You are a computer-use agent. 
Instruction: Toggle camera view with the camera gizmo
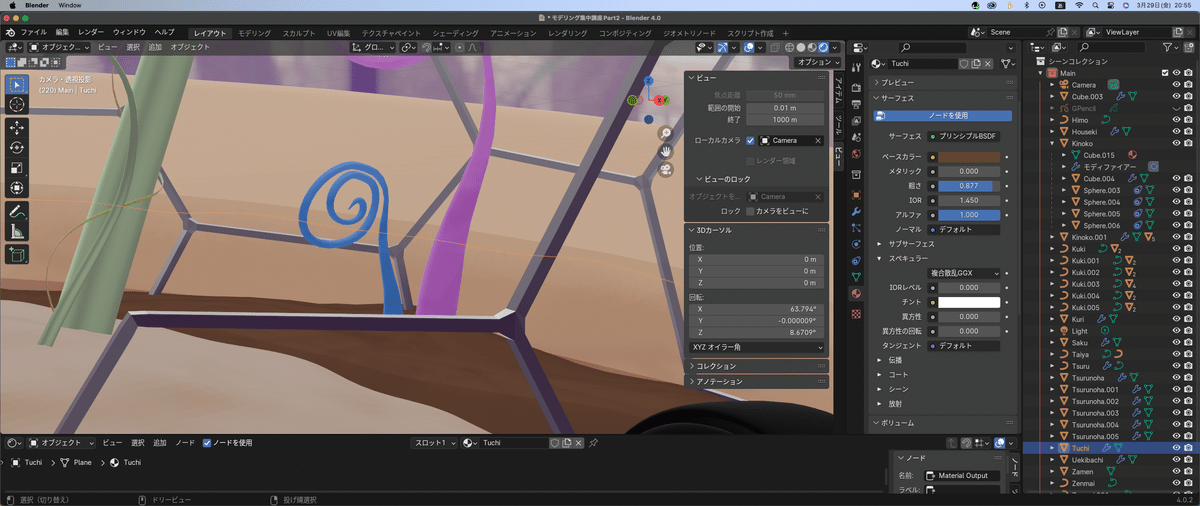tap(665, 169)
